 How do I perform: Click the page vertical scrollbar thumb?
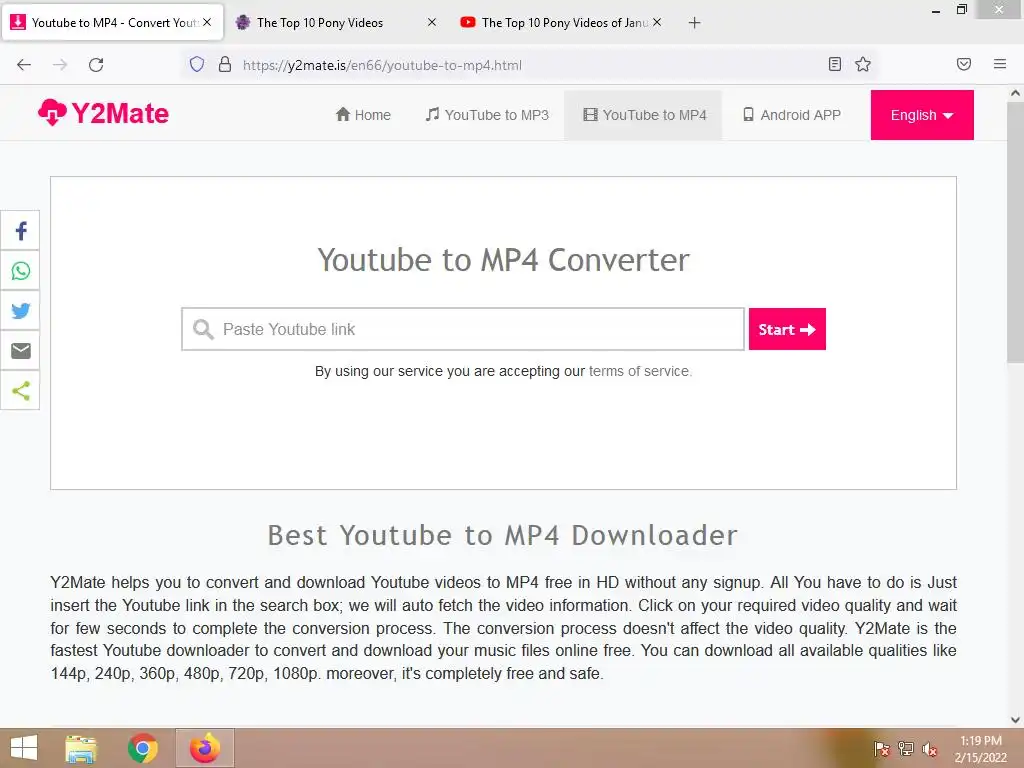[1016, 232]
